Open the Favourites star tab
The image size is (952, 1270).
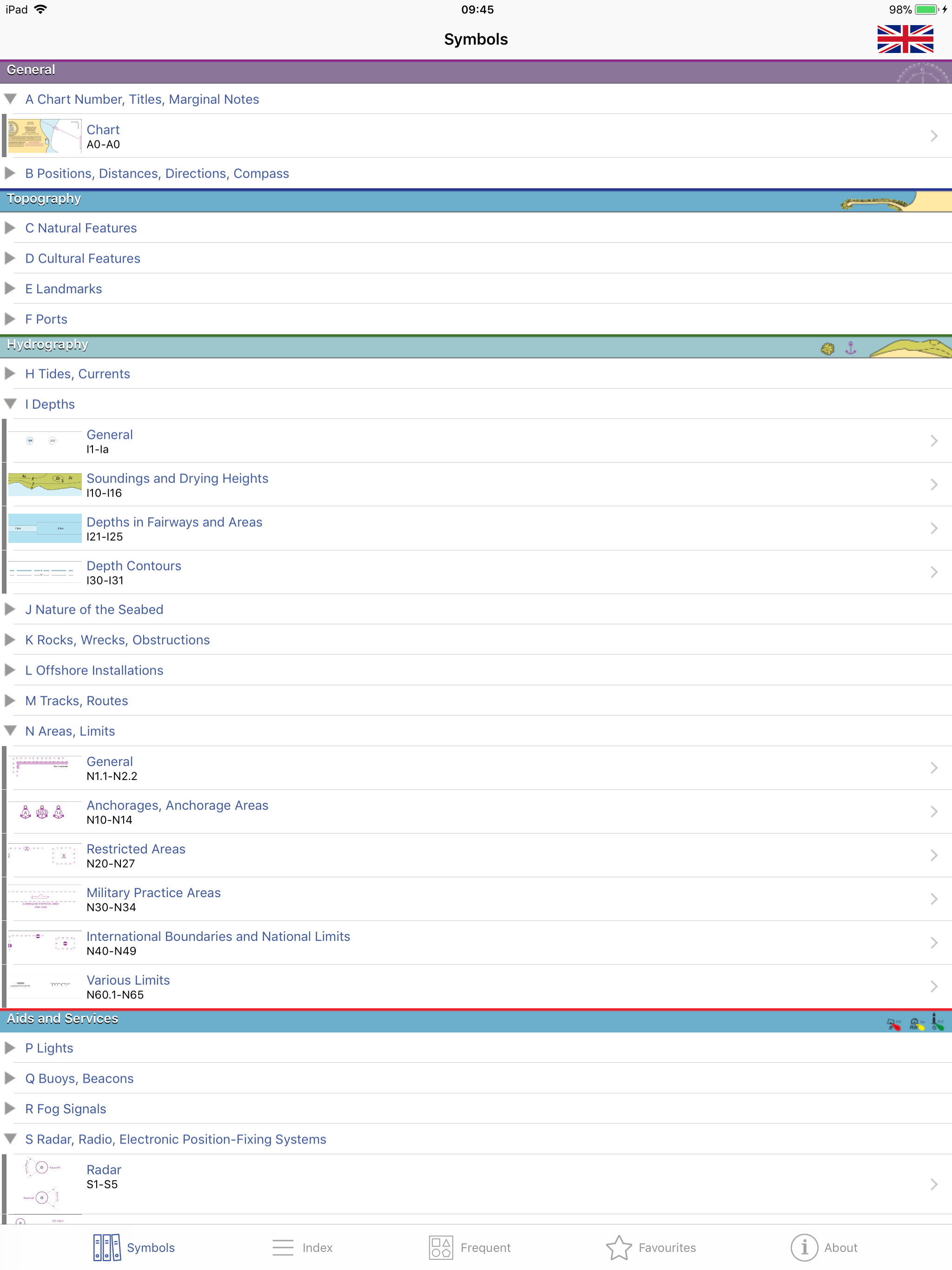[x=618, y=1248]
